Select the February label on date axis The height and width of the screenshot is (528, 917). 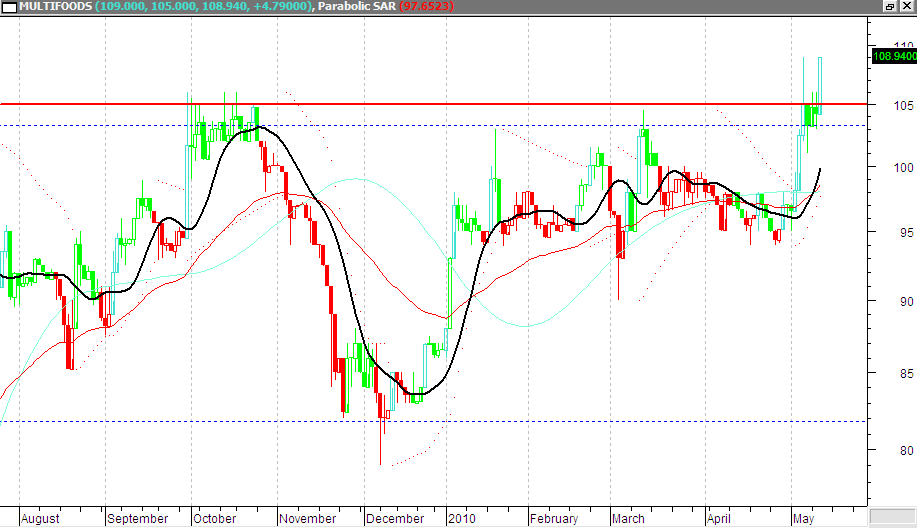(x=554, y=518)
